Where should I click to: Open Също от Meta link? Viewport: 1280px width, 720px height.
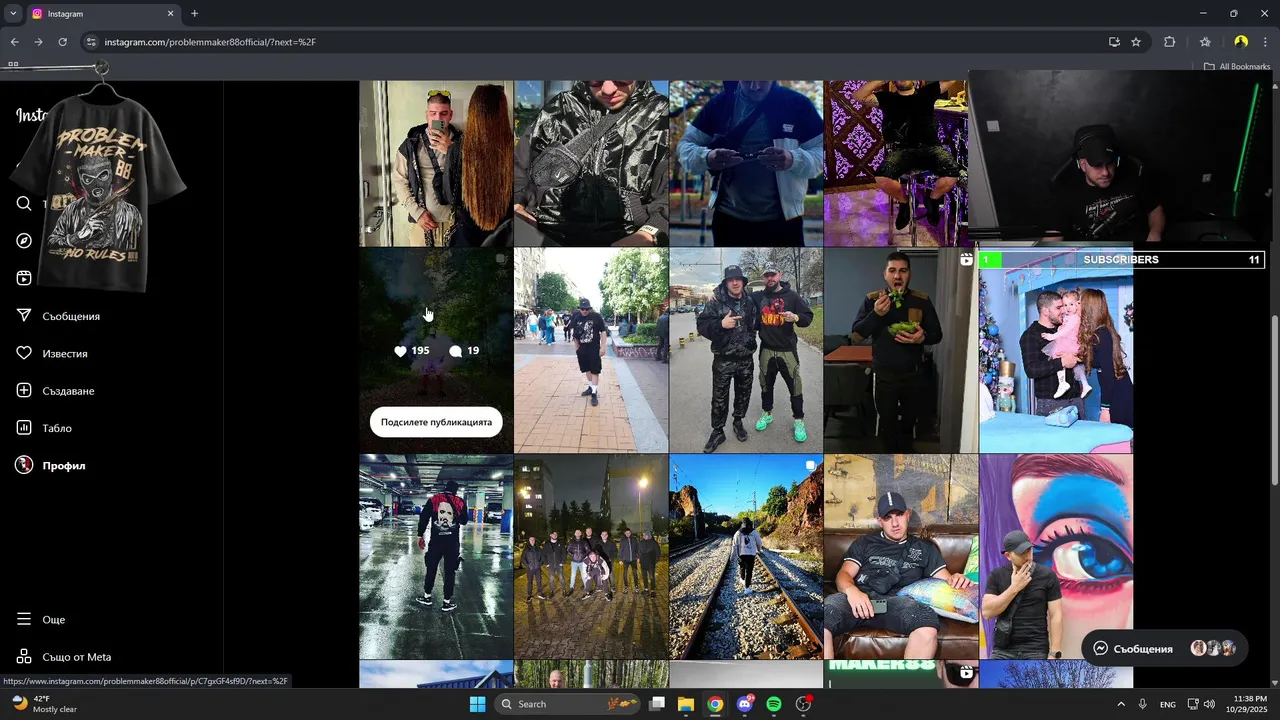click(x=63, y=657)
